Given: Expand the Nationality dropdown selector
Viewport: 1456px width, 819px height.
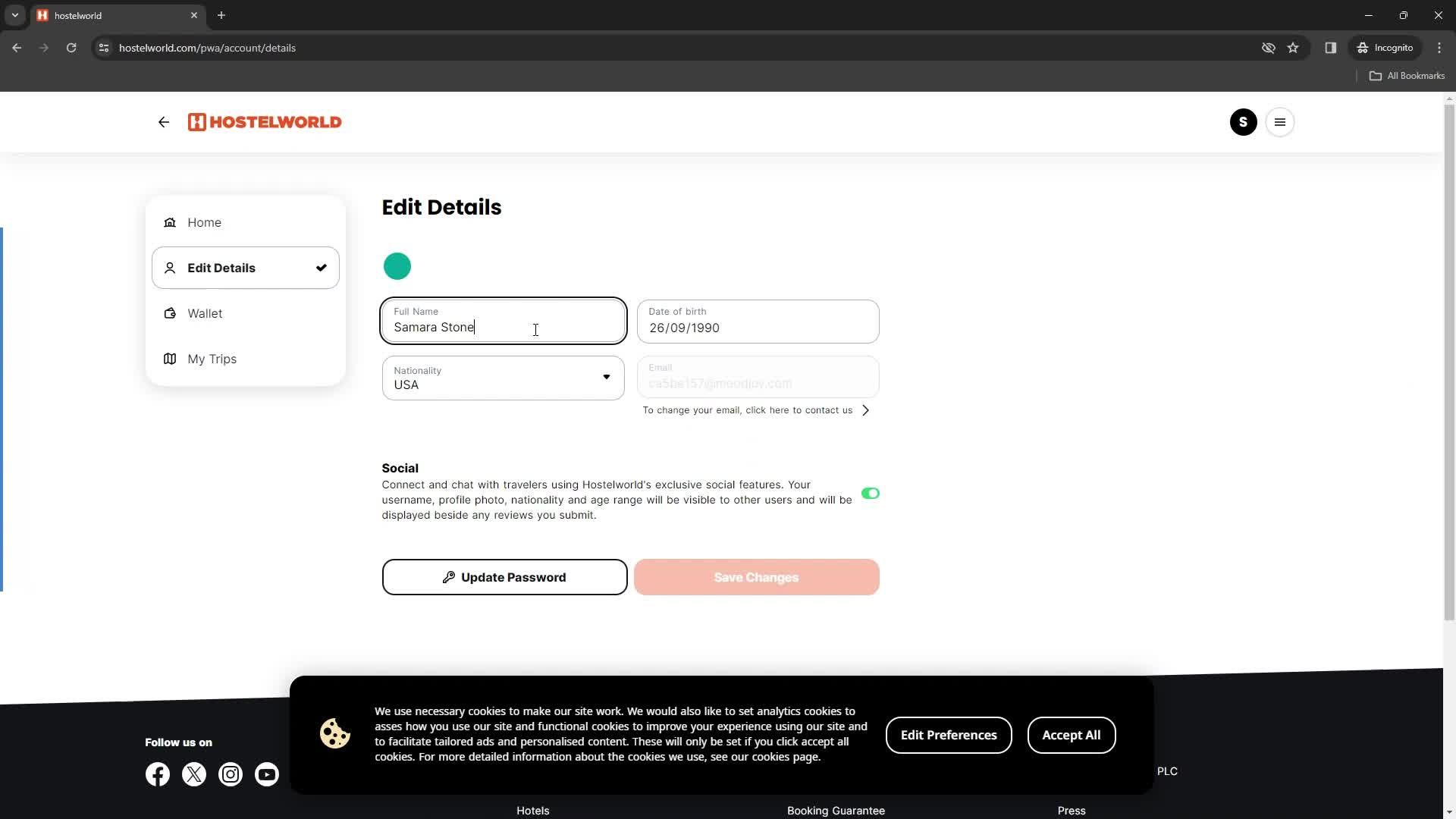Looking at the screenshot, I should tap(608, 378).
